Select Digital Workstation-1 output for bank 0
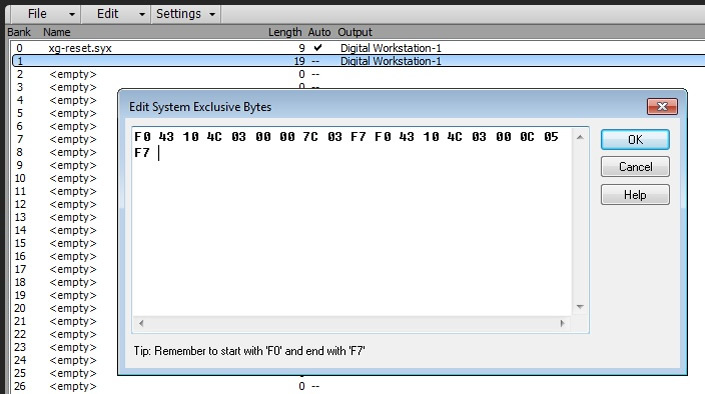 pos(391,48)
